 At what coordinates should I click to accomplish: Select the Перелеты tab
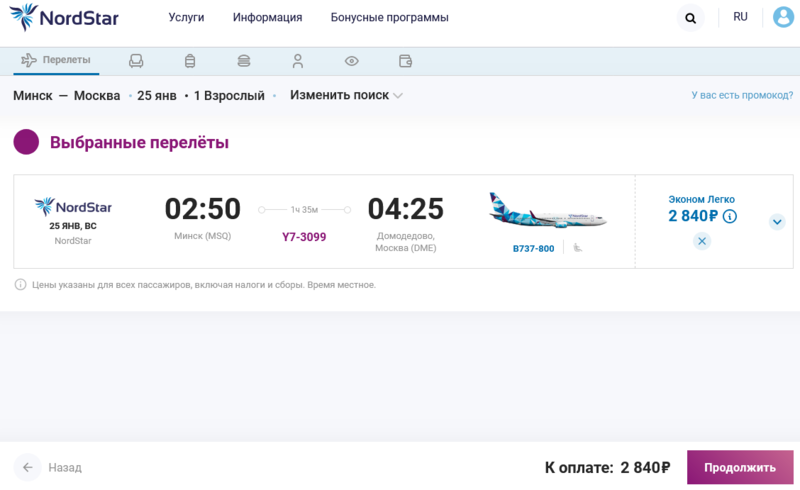pyautogui.click(x=56, y=60)
